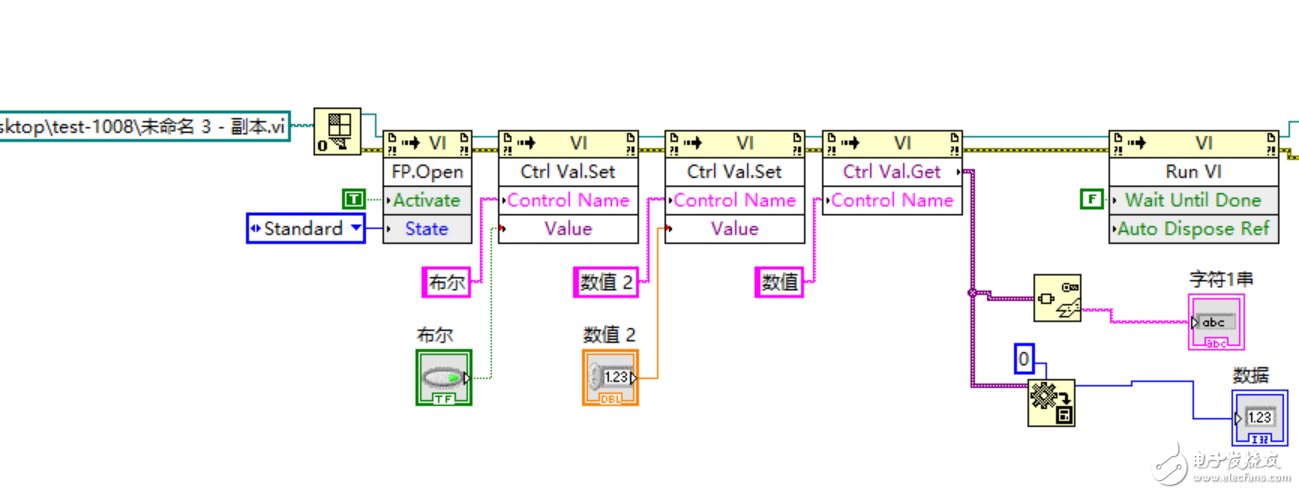Toggle the False boolean constant near Run VI
1299x494 pixels.
point(1091,199)
